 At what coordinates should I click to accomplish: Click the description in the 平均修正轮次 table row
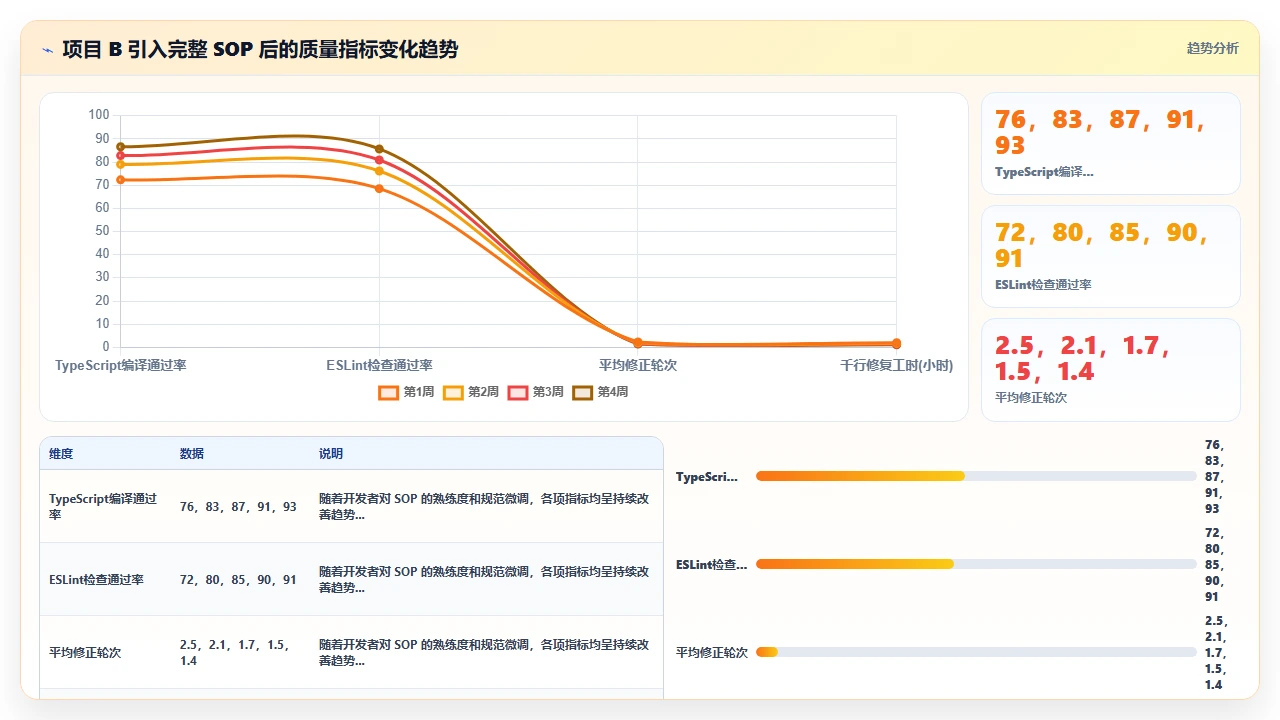pos(484,653)
